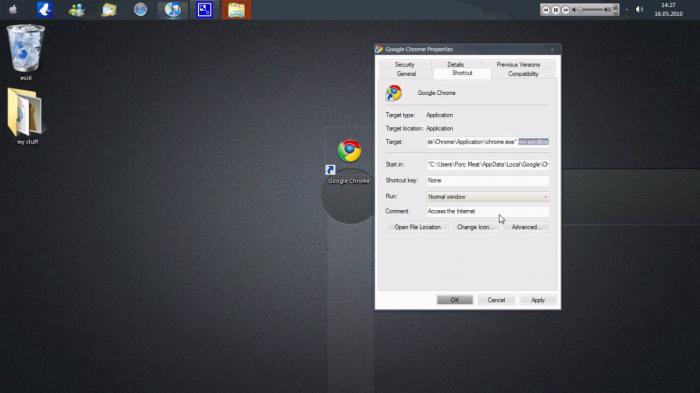Open the blue bird app icon in taskbar
This screenshot has width=700, height=393.
pos(45,9)
